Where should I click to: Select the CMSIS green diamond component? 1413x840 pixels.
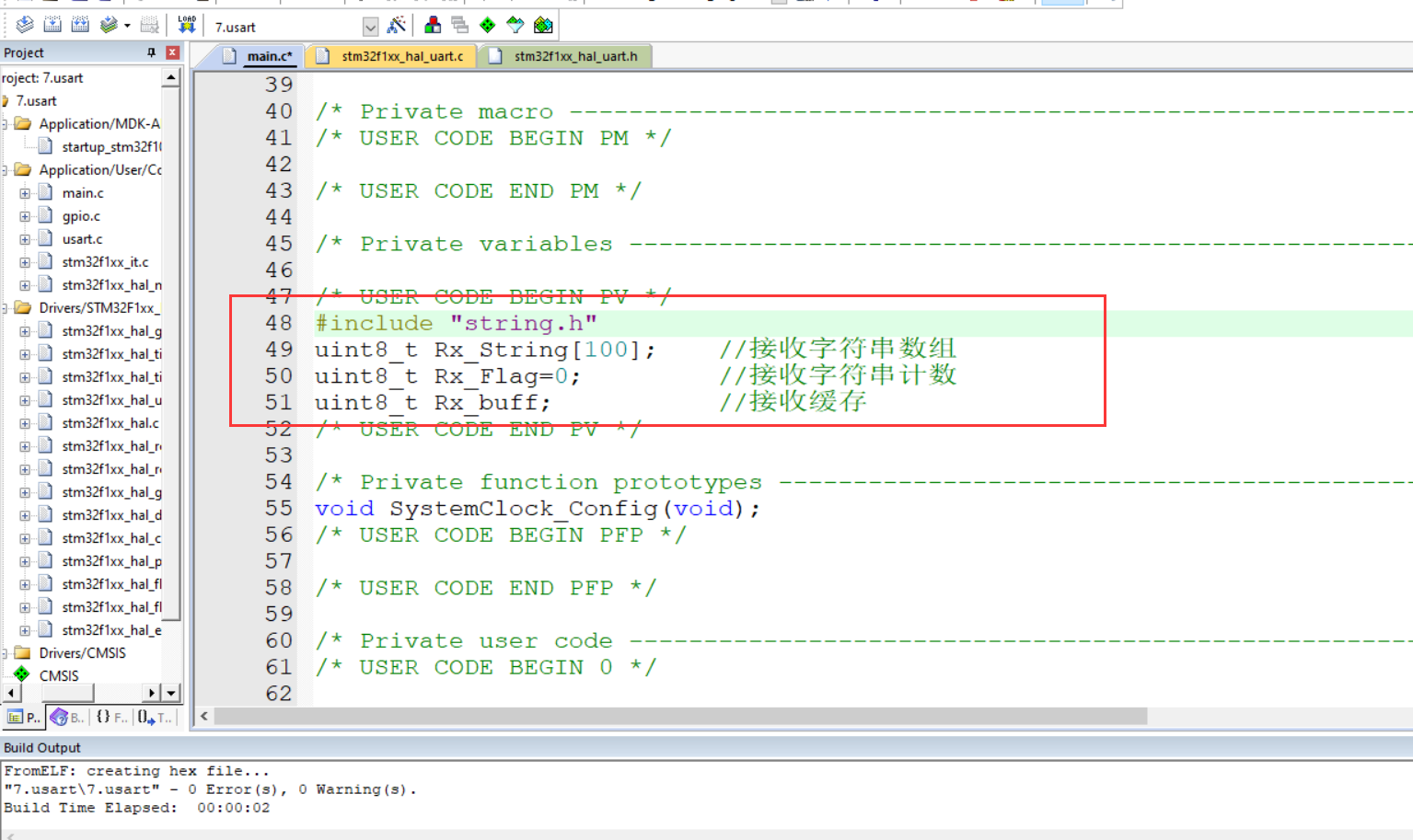(x=21, y=674)
